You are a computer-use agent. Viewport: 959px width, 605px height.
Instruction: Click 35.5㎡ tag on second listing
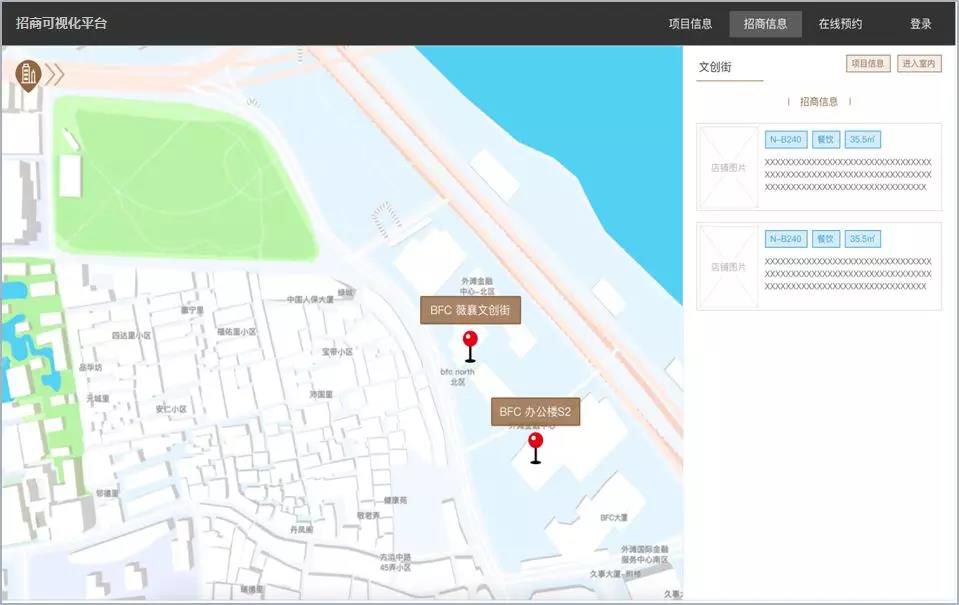862,239
